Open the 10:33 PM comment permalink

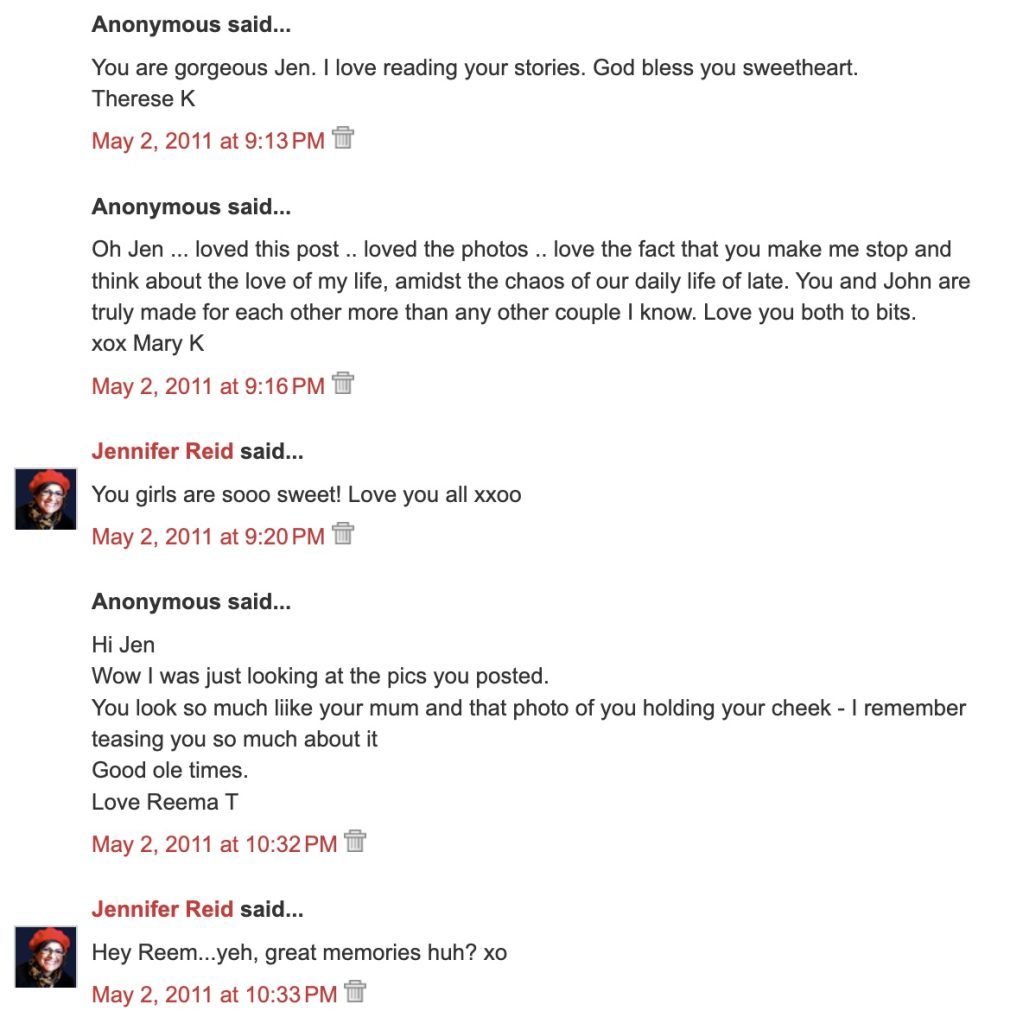click(x=214, y=995)
